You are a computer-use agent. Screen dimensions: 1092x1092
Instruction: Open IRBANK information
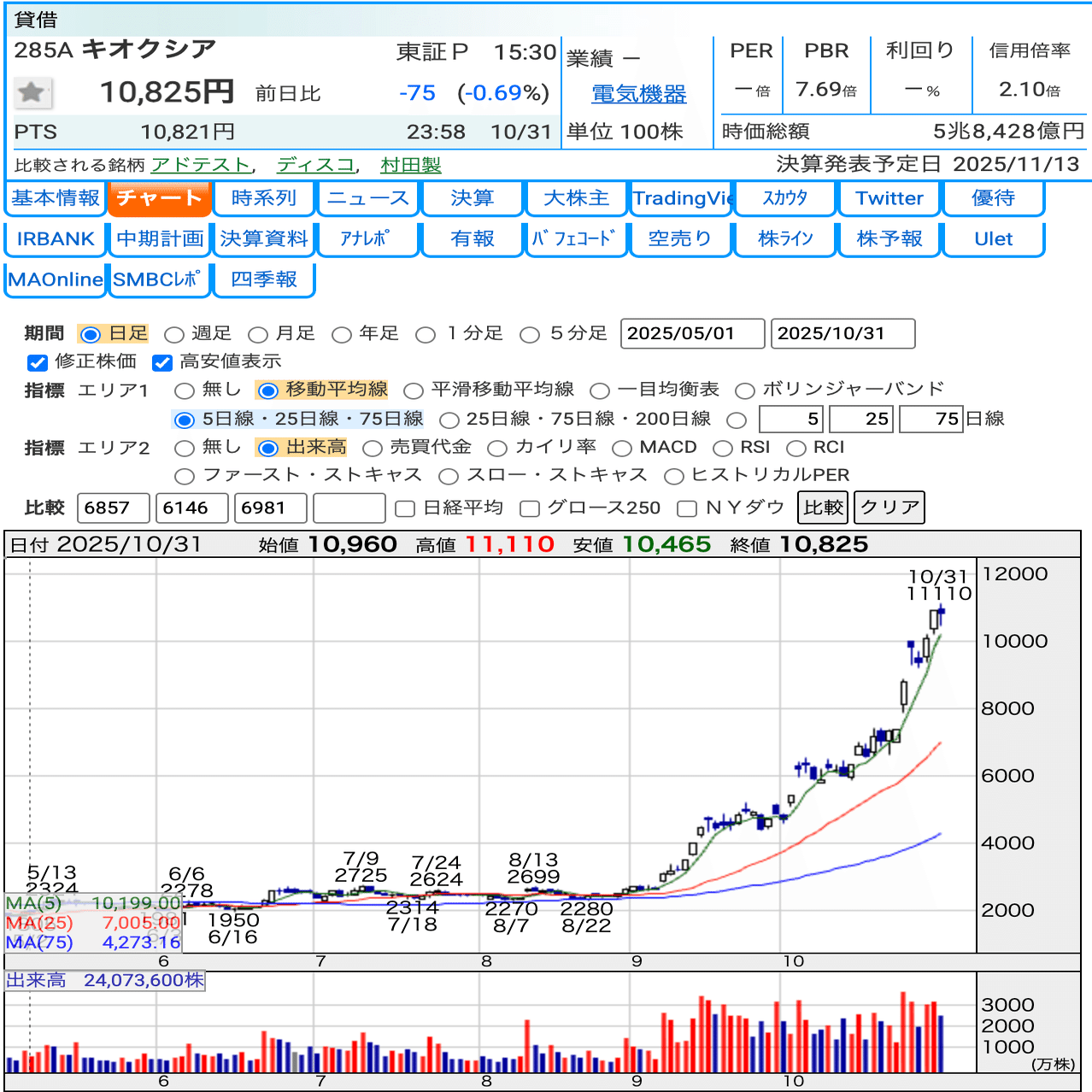tap(55, 239)
